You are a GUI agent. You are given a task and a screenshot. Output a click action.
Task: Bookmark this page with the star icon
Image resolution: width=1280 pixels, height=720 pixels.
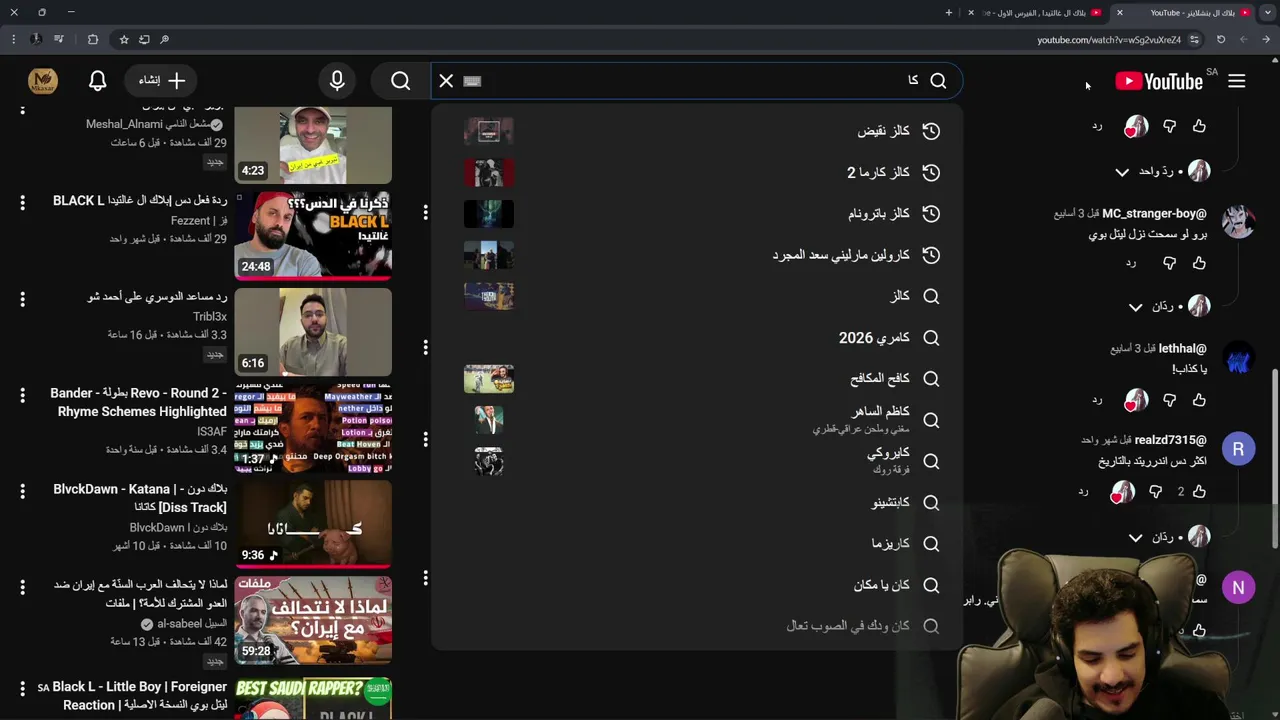(124, 40)
